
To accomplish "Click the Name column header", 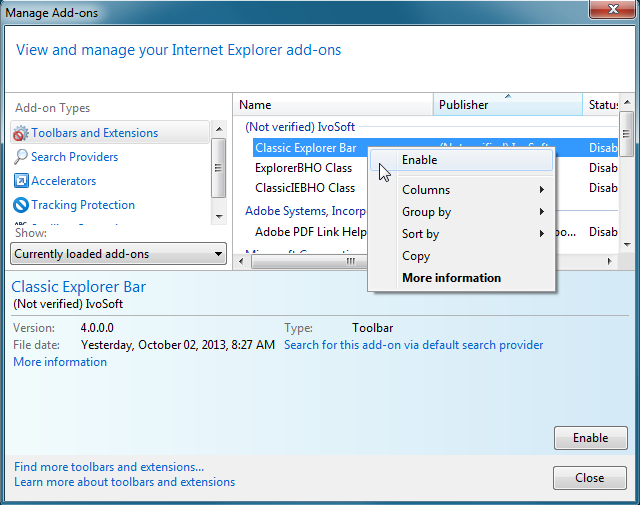I will (x=300, y=105).
